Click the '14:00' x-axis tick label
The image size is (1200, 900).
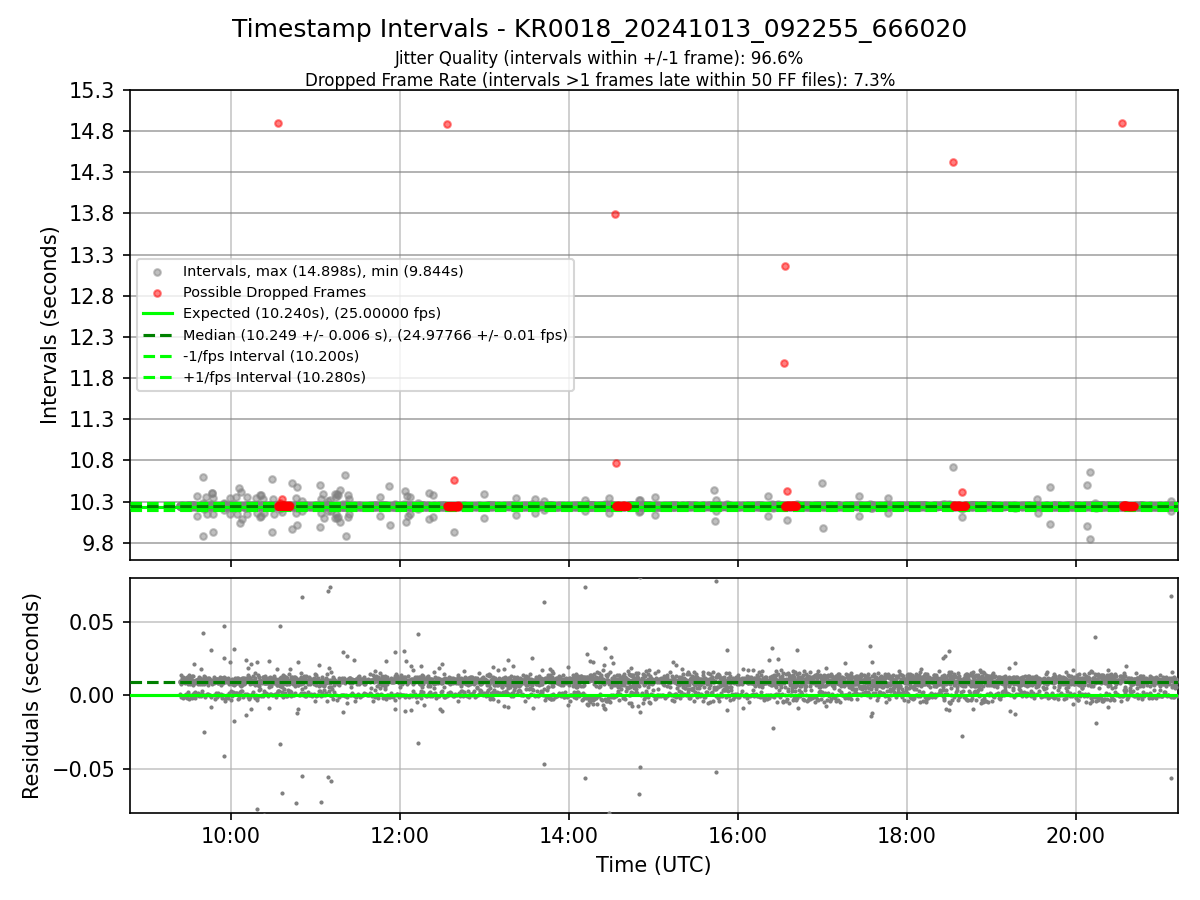[x=569, y=835]
